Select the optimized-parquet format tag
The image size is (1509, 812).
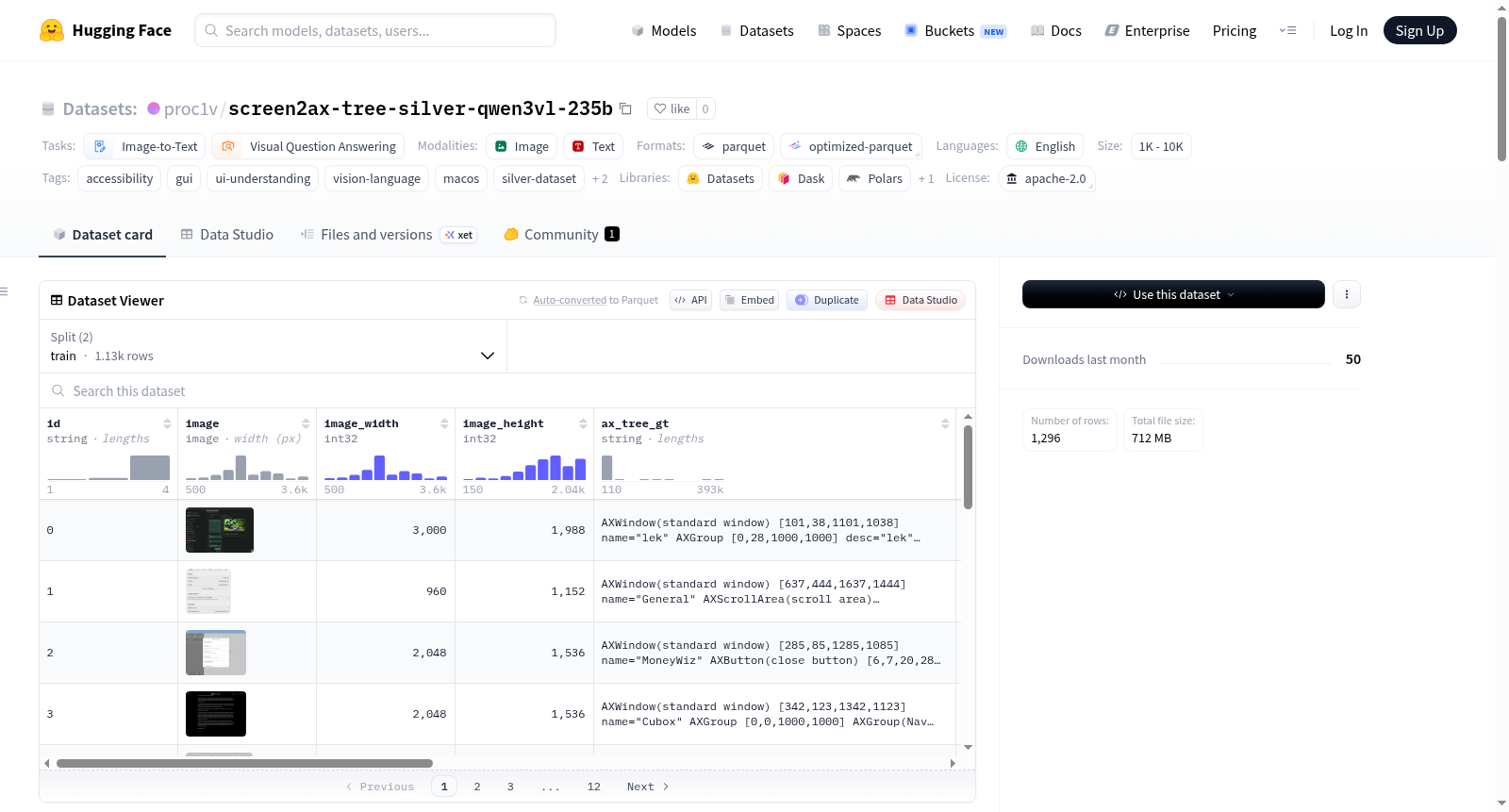(x=851, y=146)
